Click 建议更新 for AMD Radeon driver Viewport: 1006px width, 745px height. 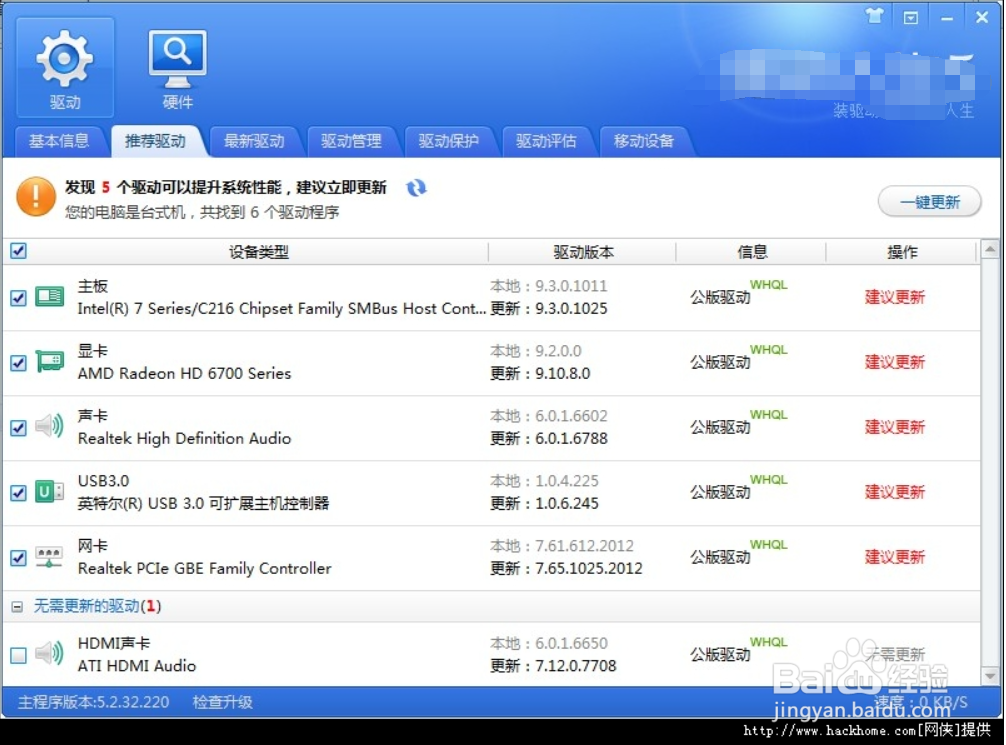[895, 362]
